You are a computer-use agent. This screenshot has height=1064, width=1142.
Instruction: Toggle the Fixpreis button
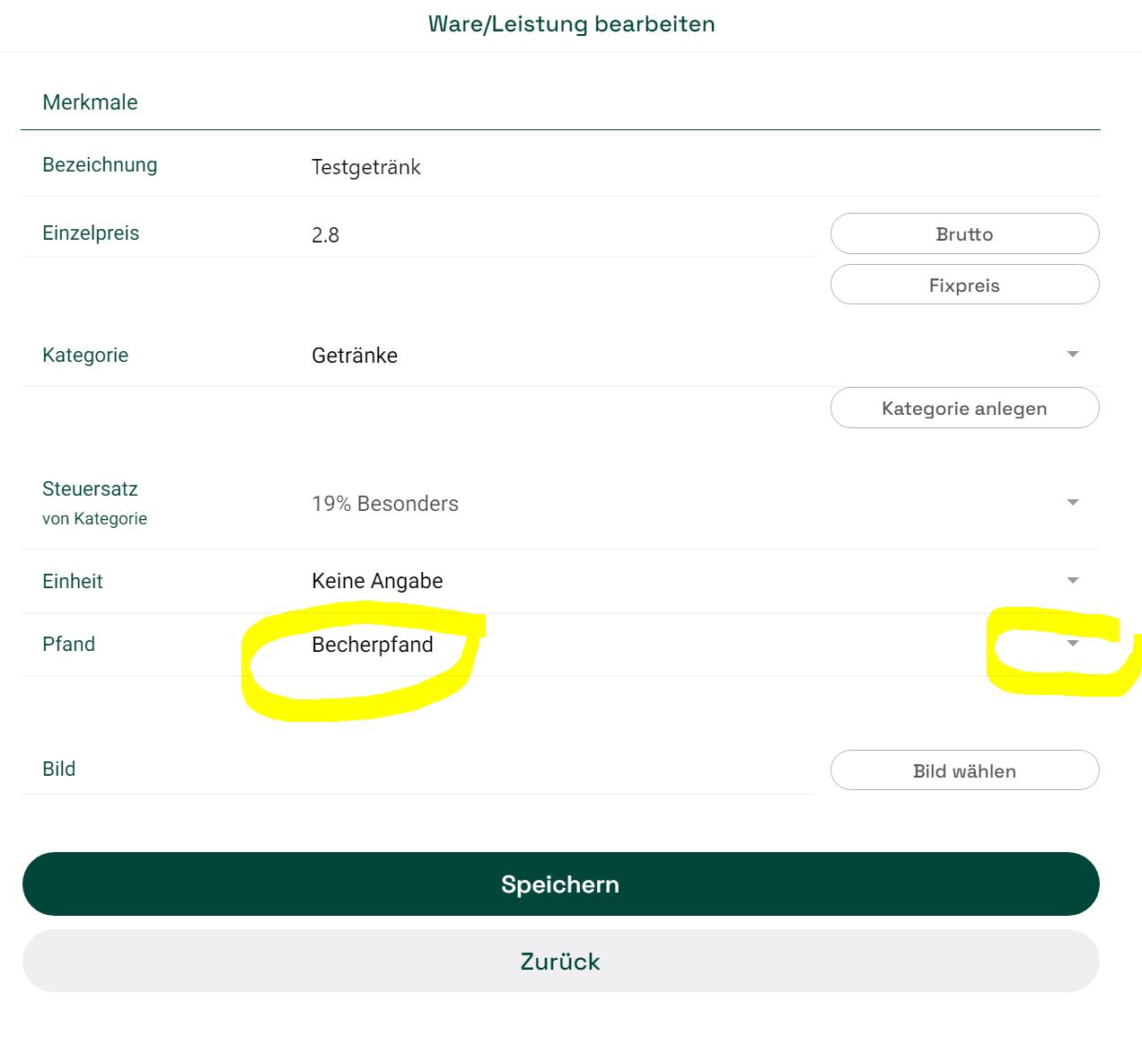click(x=964, y=285)
